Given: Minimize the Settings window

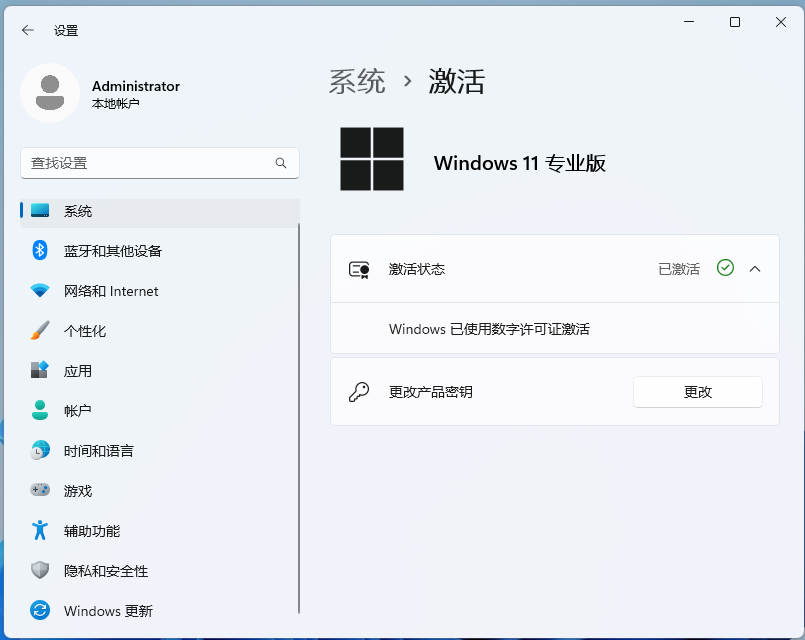Looking at the screenshot, I should click(x=689, y=22).
